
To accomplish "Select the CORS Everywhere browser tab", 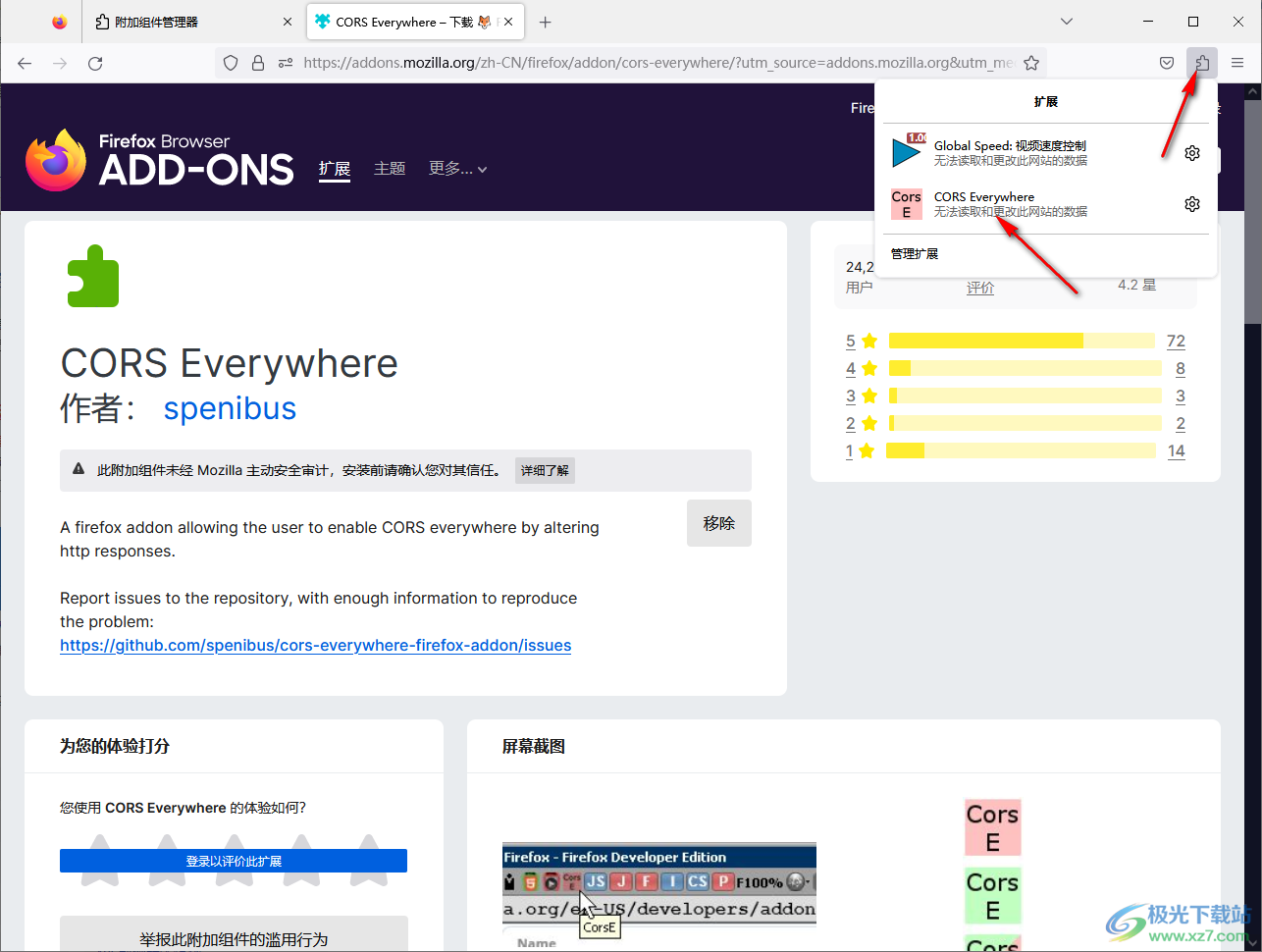I will pyautogui.click(x=417, y=22).
